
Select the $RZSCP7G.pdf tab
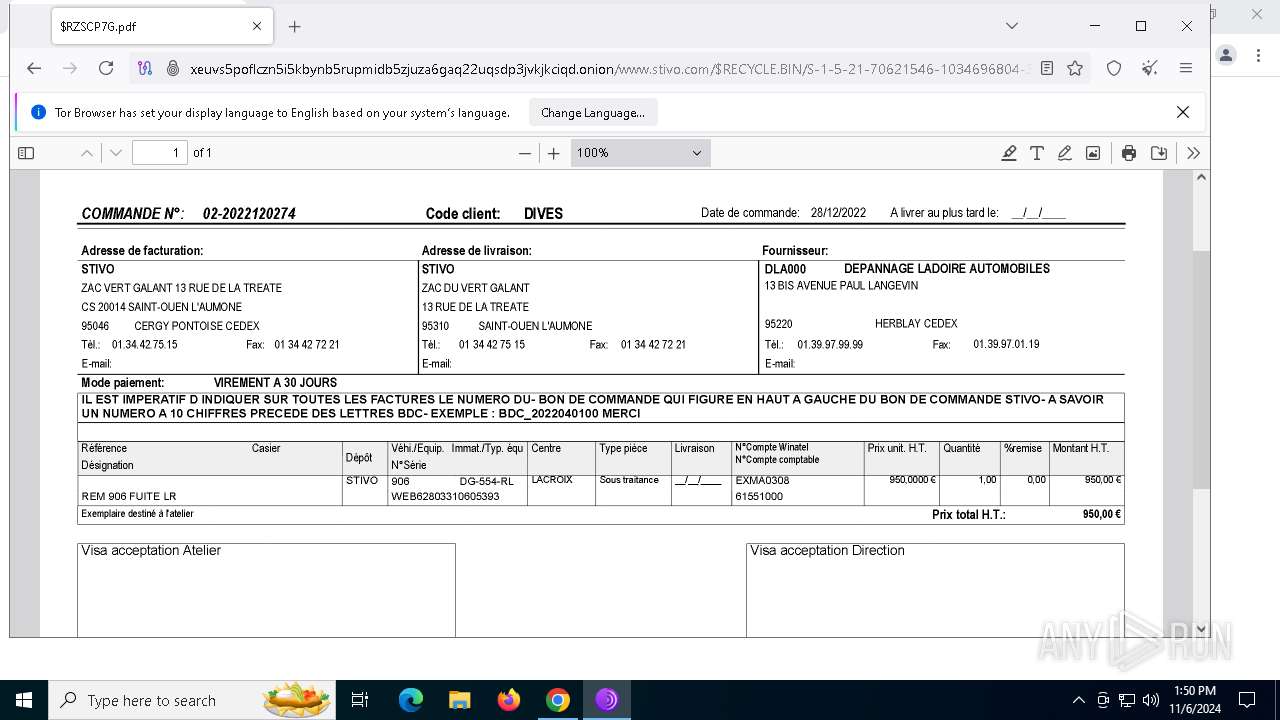tap(160, 27)
